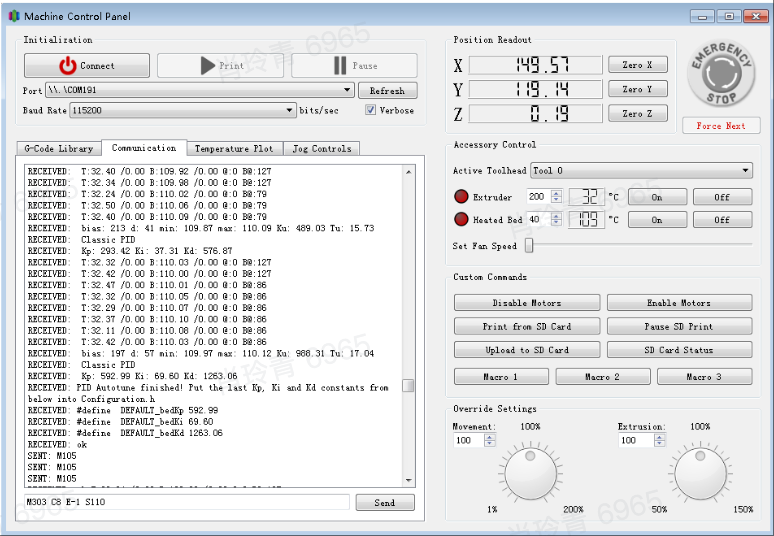This screenshot has height=536, width=774.
Task: Click the Send button
Action: pos(384,503)
